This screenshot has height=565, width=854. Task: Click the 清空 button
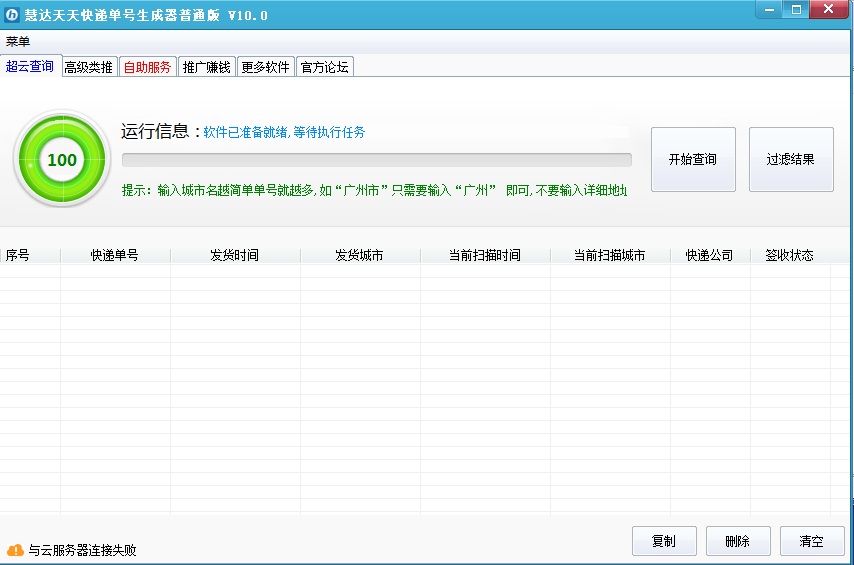(x=811, y=541)
